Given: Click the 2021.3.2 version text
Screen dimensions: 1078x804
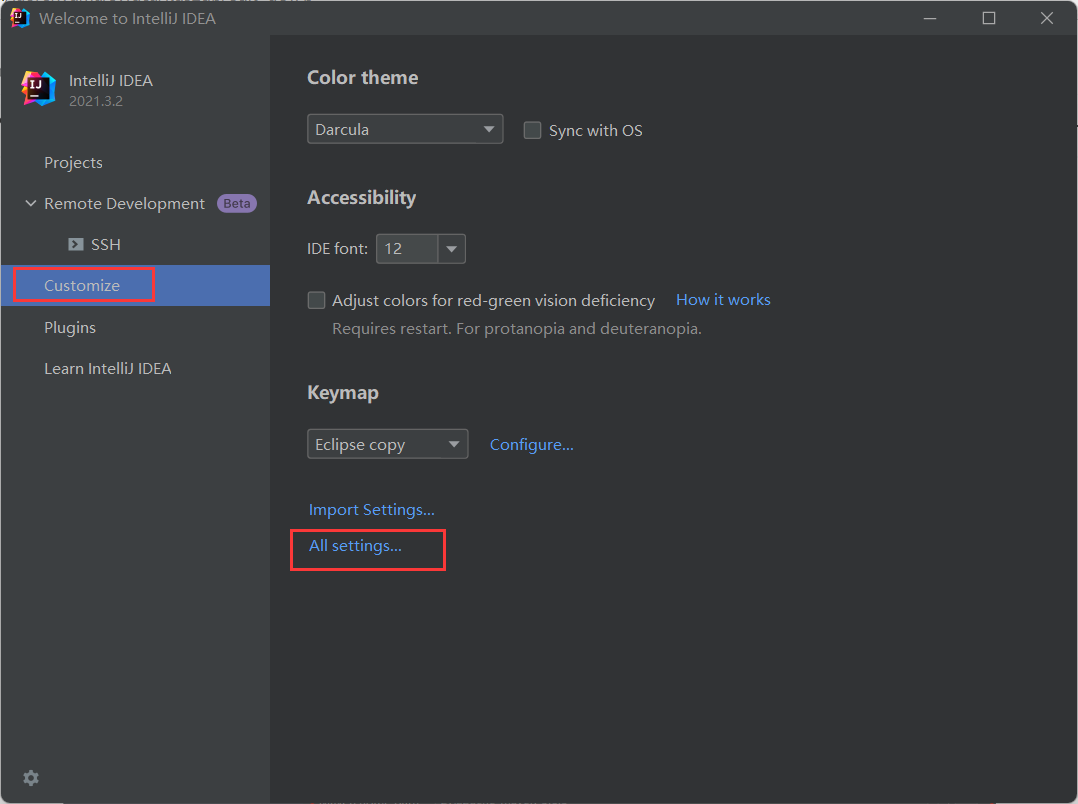Looking at the screenshot, I should (96, 101).
